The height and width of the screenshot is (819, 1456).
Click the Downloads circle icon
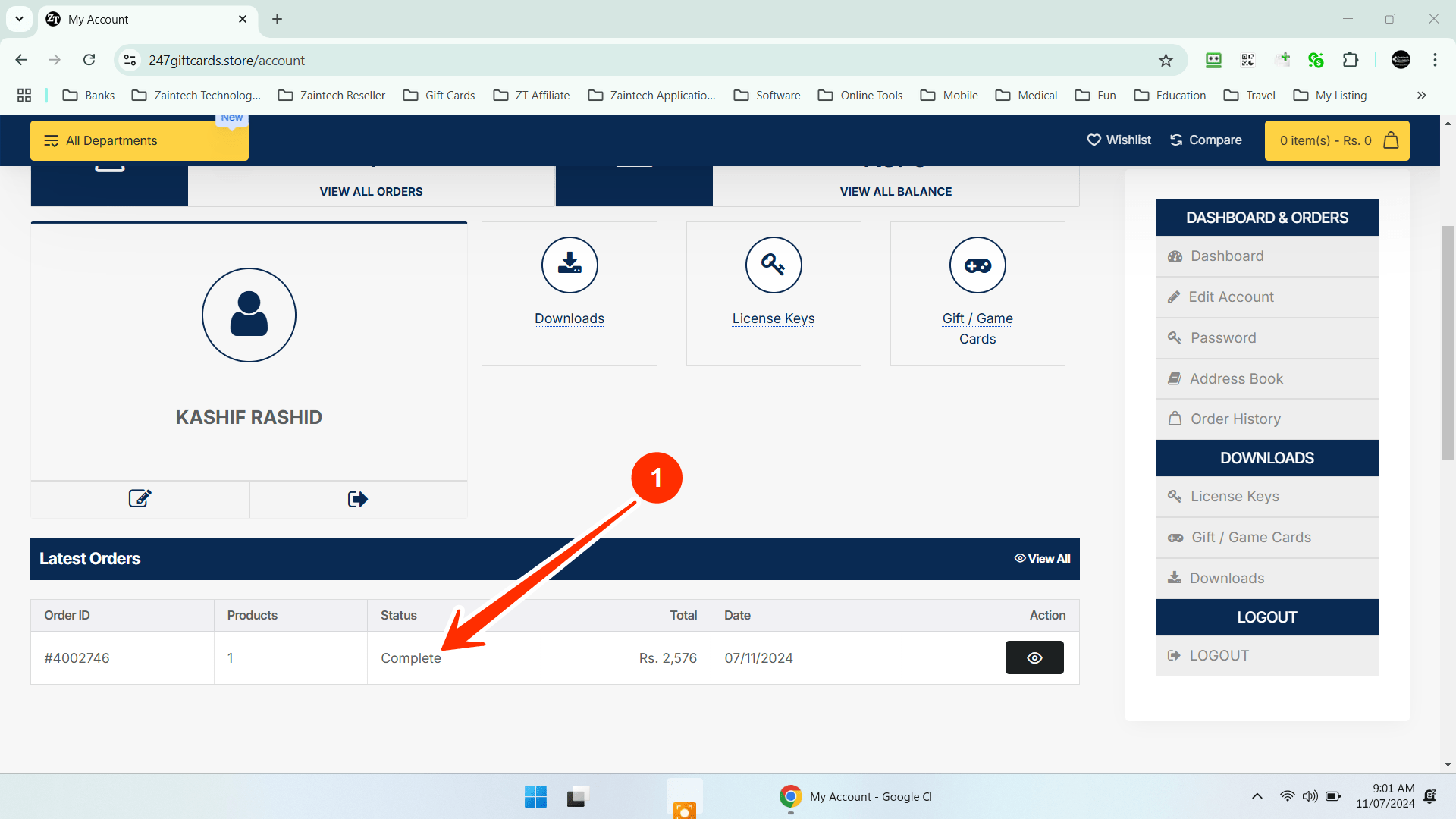(x=570, y=265)
